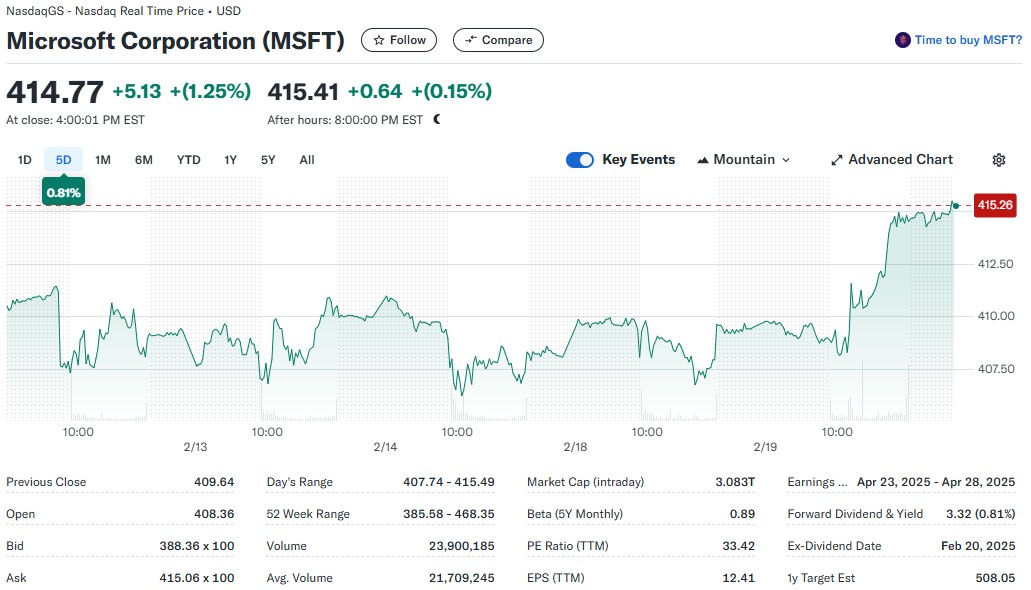
Task: Click the Advanced Chart expand arrows icon
Action: [x=836, y=160]
